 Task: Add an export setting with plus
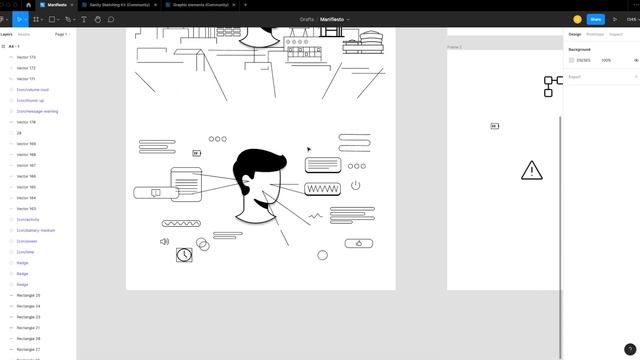[x=636, y=77]
